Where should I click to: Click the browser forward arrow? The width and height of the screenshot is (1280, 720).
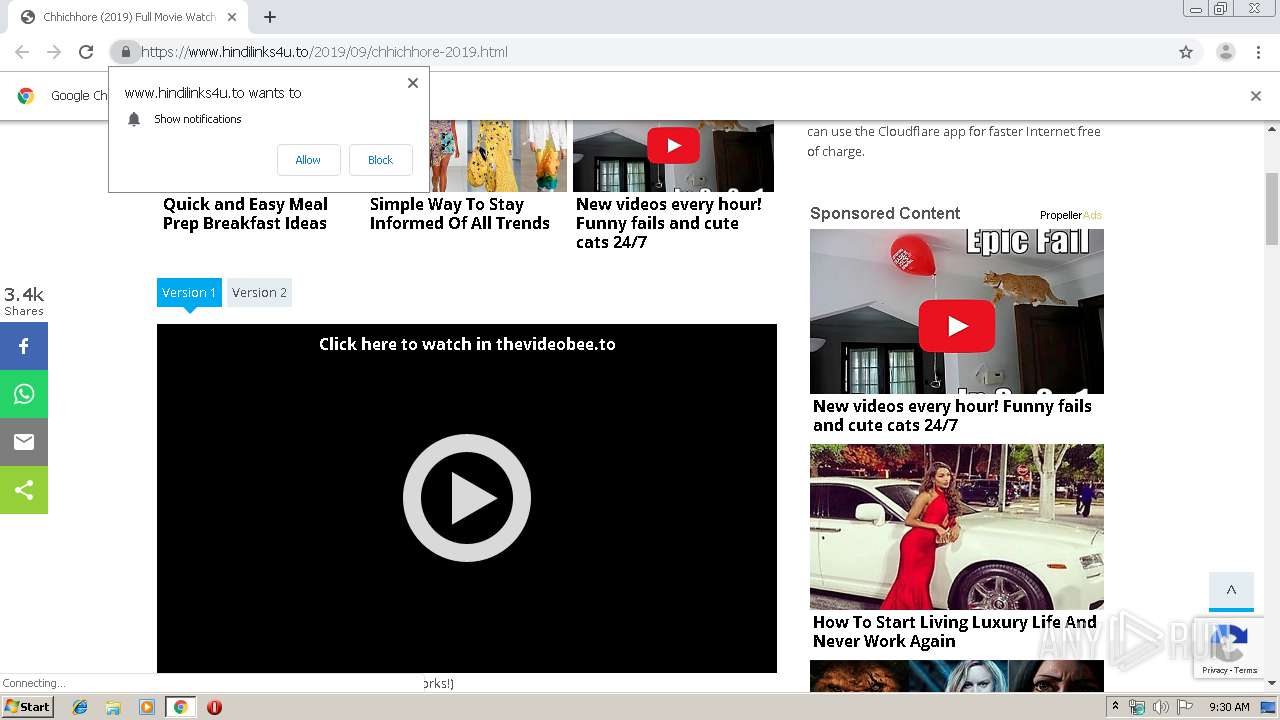point(54,52)
